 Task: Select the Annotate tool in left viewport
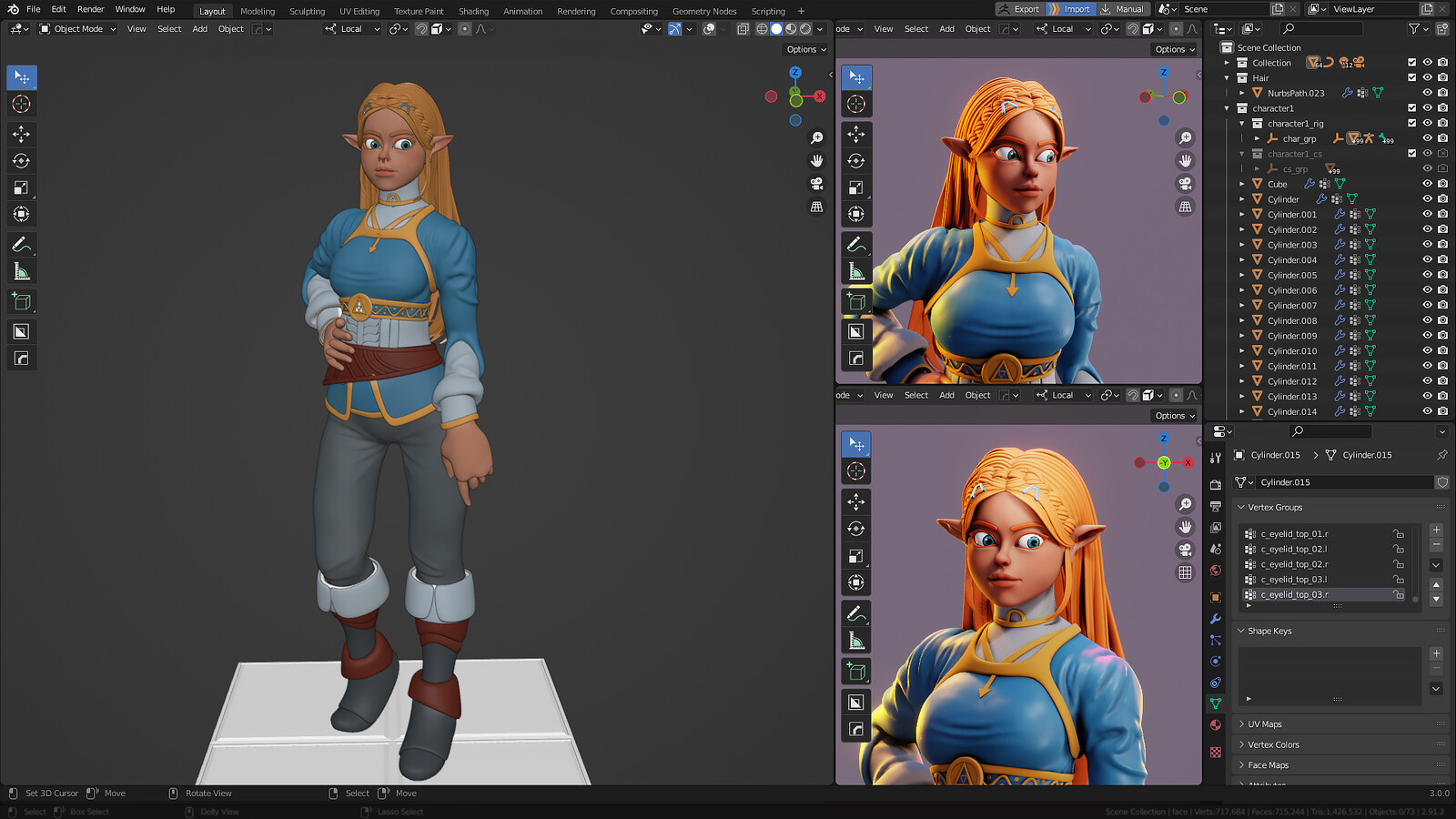coord(22,245)
